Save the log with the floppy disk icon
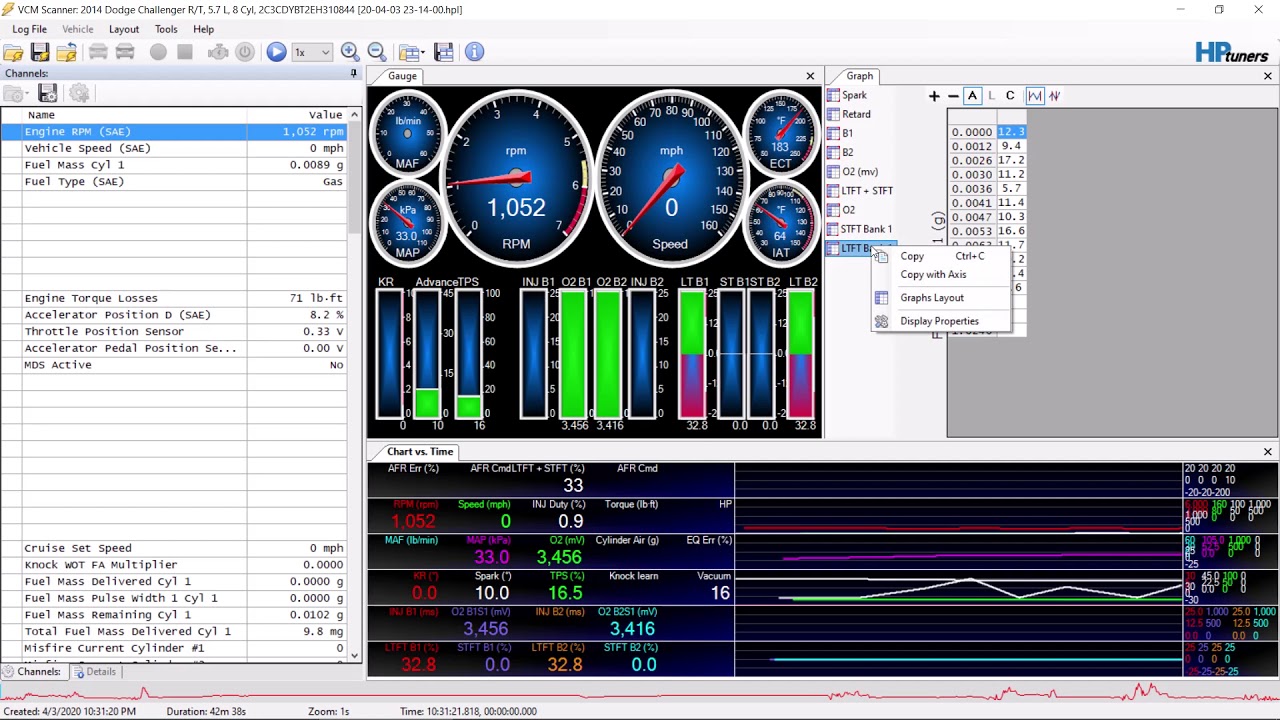Screen dimensions: 1280x720 coord(40,52)
